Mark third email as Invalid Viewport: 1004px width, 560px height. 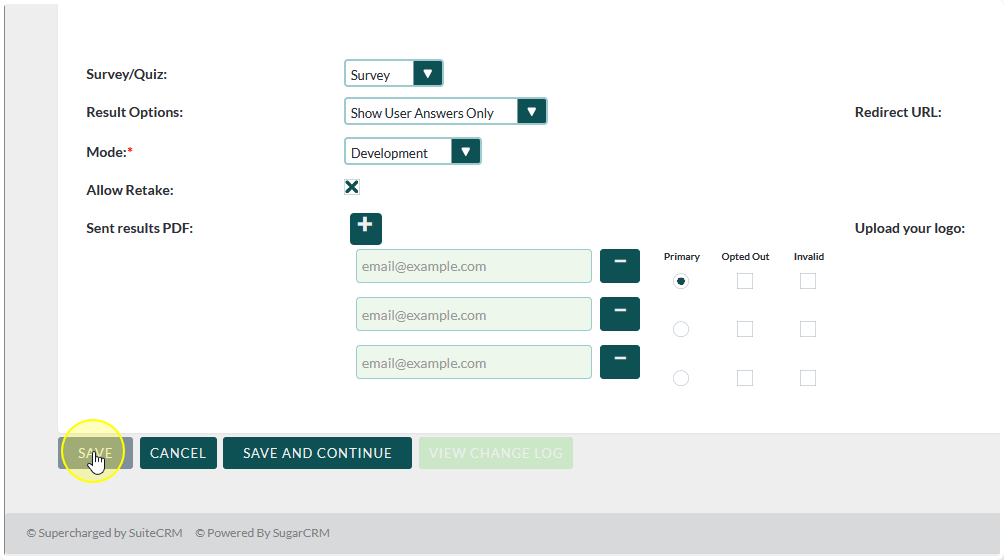[808, 378]
